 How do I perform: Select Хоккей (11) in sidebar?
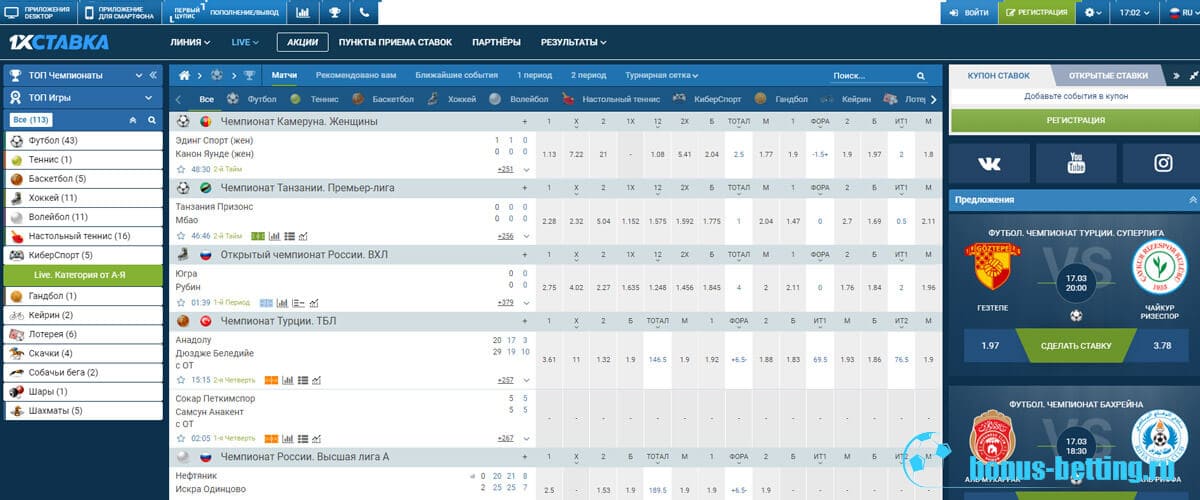83,198
